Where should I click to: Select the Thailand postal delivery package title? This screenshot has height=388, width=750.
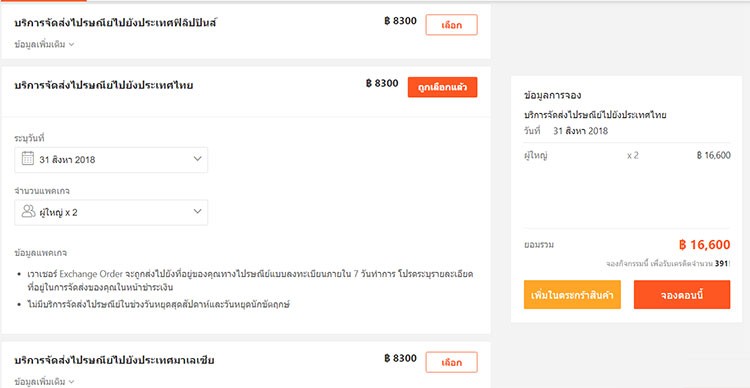pyautogui.click(x=104, y=86)
